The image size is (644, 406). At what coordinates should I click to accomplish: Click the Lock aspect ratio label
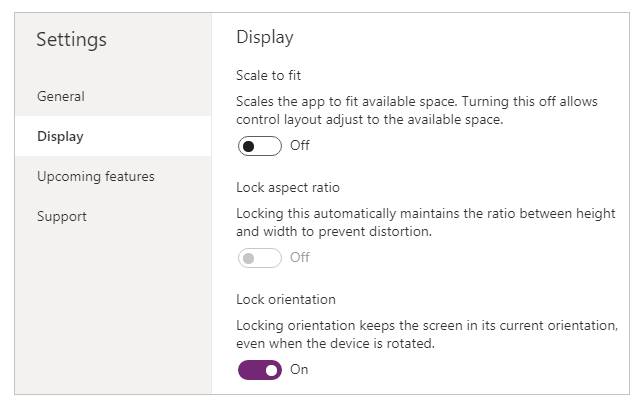pyautogui.click(x=288, y=187)
